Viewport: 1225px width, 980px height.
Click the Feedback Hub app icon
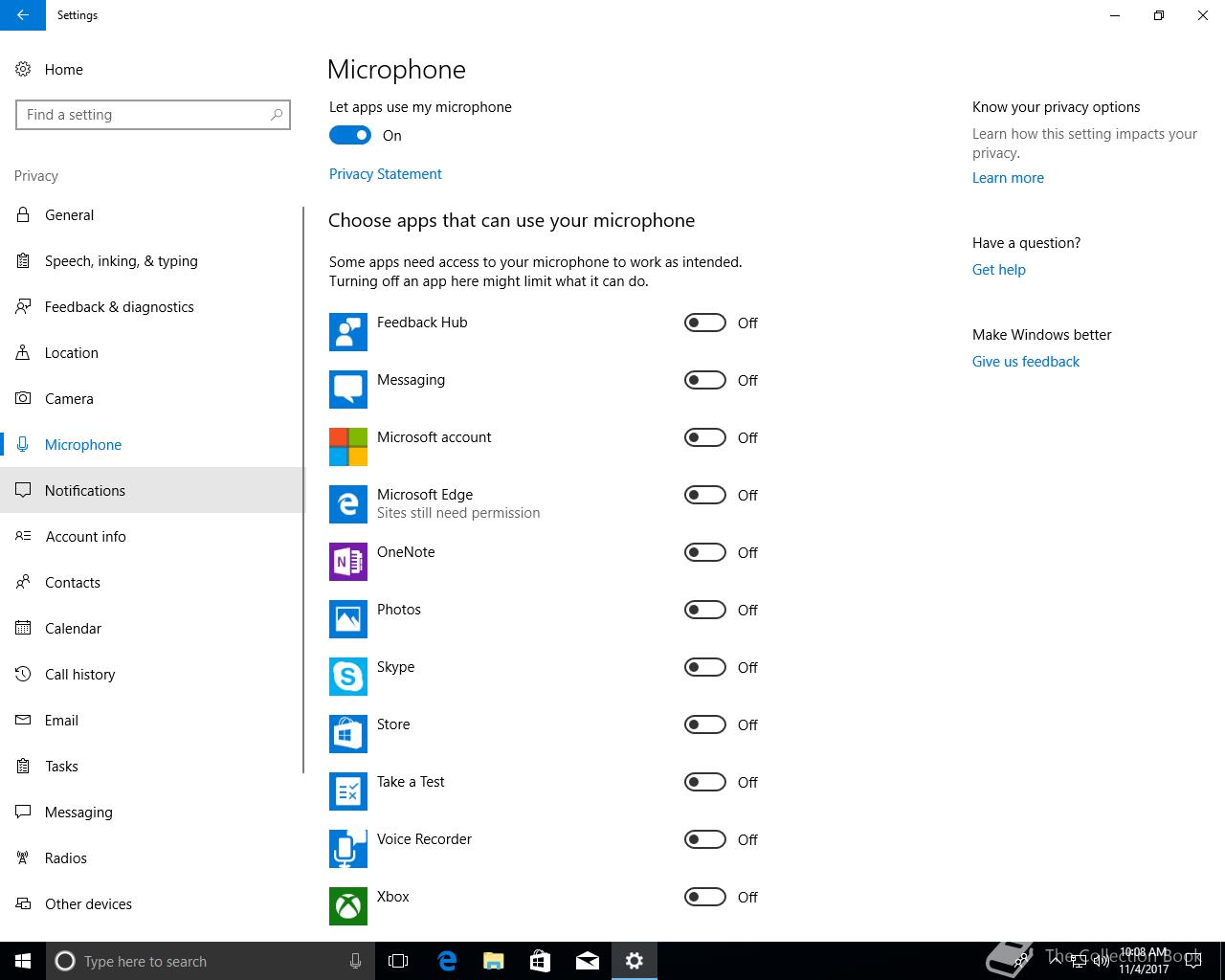tap(348, 332)
